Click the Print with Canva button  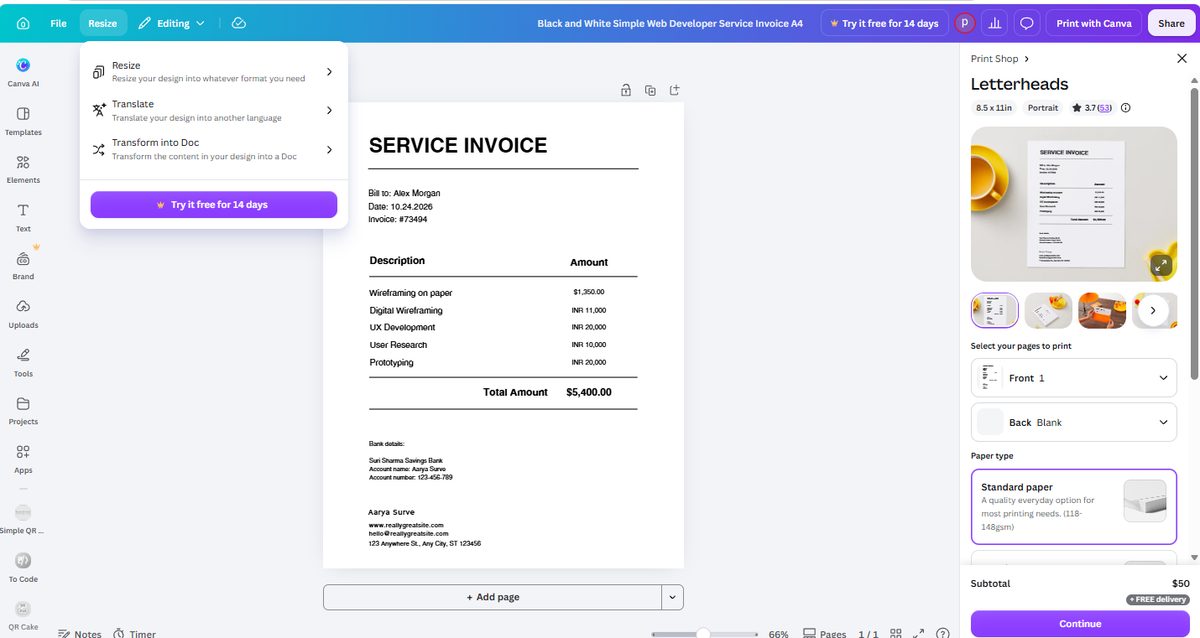pos(1094,23)
